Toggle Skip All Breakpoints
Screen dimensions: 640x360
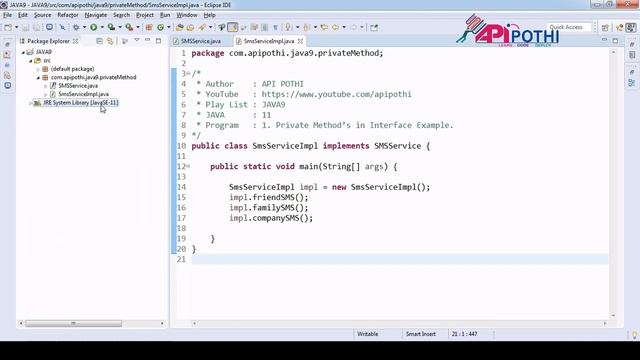[62, 27]
